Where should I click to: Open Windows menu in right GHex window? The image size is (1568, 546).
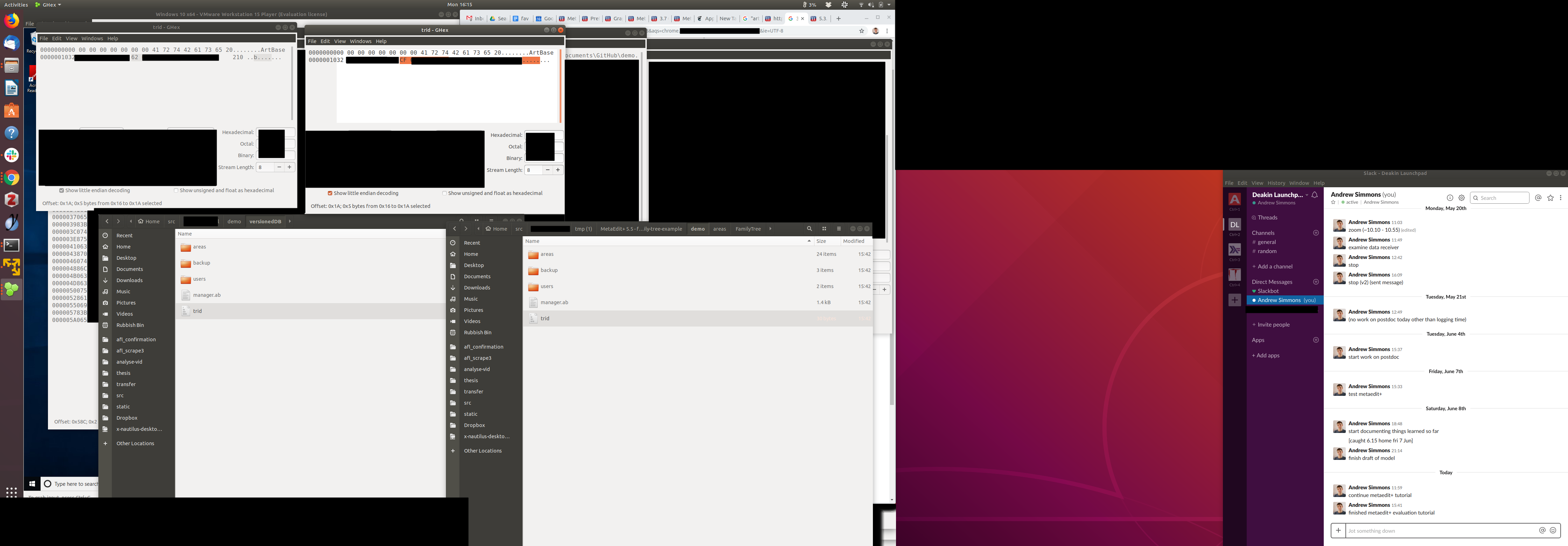click(x=360, y=41)
